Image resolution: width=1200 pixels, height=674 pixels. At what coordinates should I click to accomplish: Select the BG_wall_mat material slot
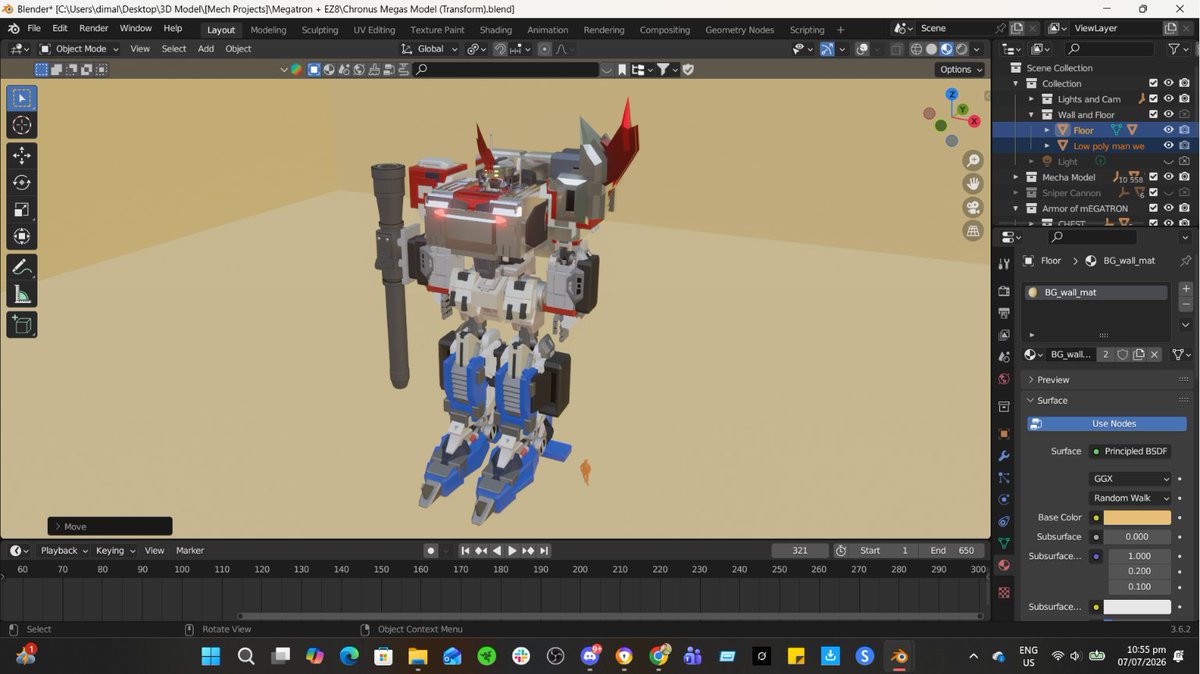[x=1097, y=292]
